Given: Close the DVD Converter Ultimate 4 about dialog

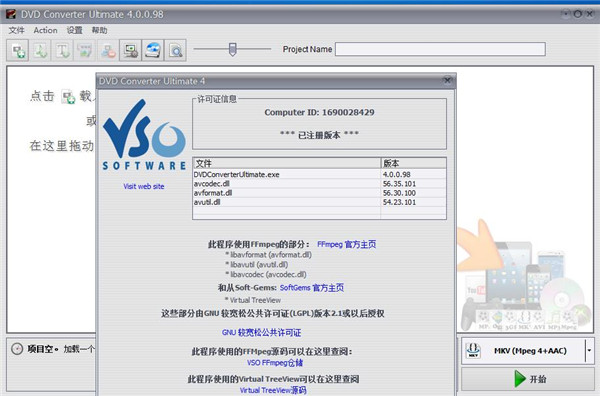Looking at the screenshot, I should click(x=447, y=80).
